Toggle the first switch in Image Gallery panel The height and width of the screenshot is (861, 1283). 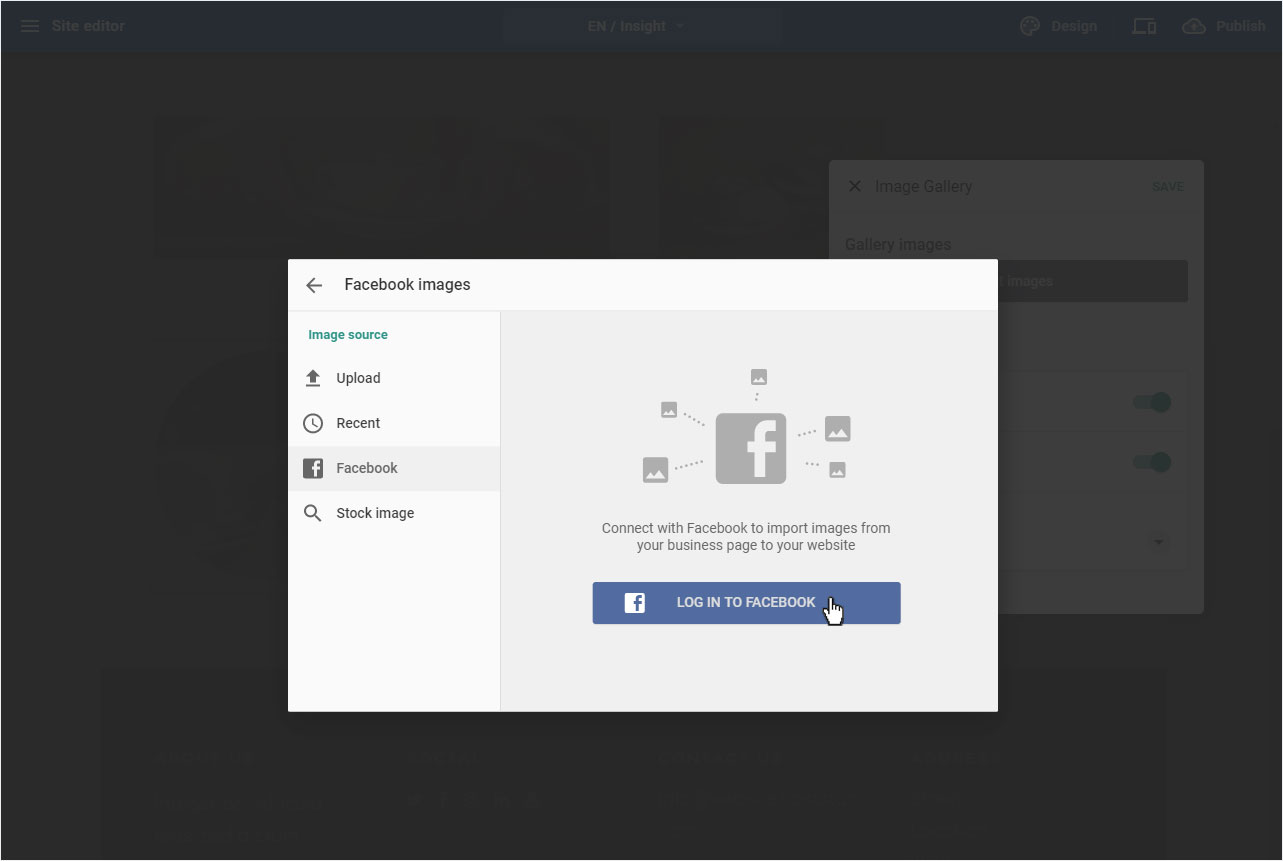[x=1152, y=402]
